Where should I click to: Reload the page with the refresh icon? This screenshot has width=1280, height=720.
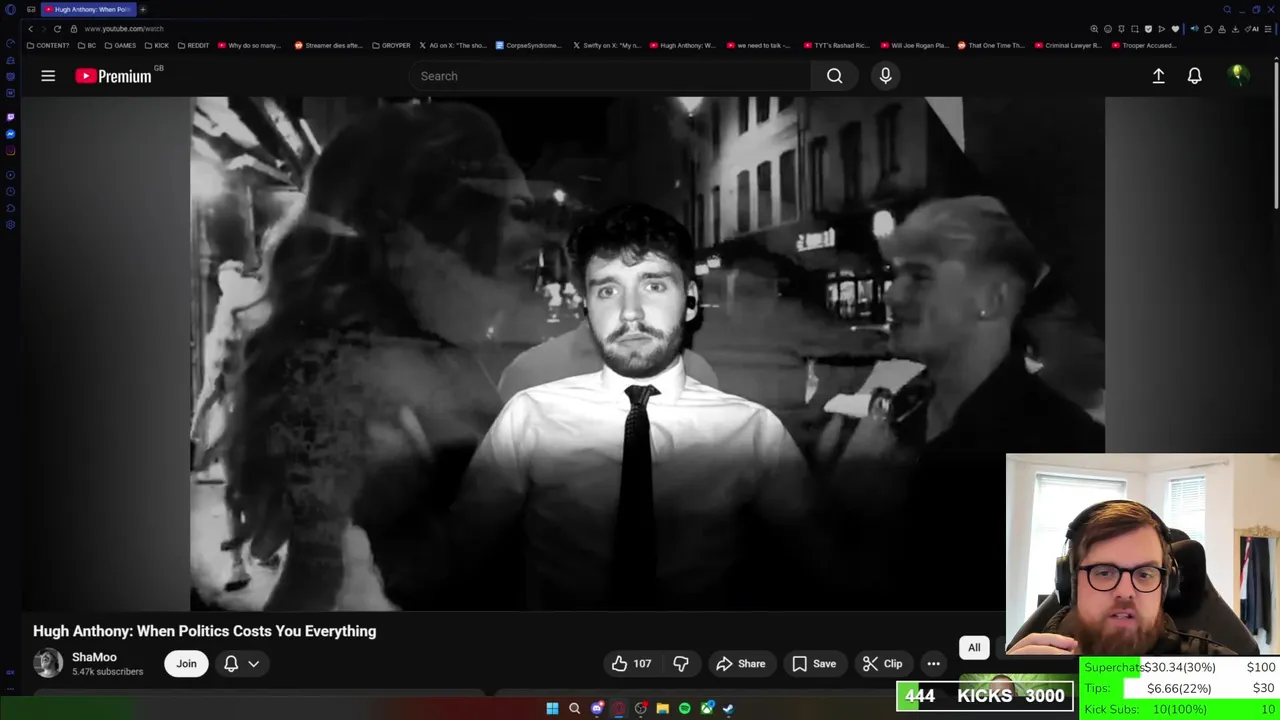click(x=57, y=29)
